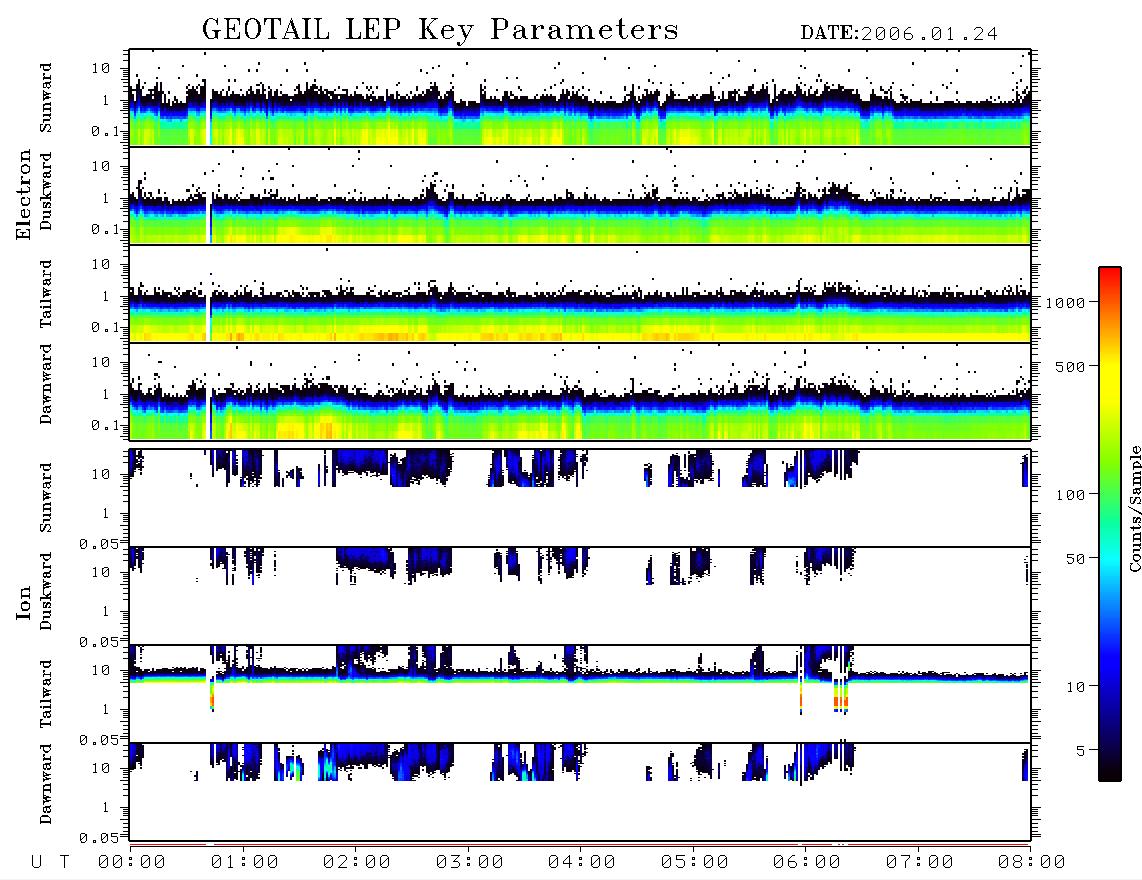Click the vertical Electron group label
The height and width of the screenshot is (880, 1142).
point(23,195)
